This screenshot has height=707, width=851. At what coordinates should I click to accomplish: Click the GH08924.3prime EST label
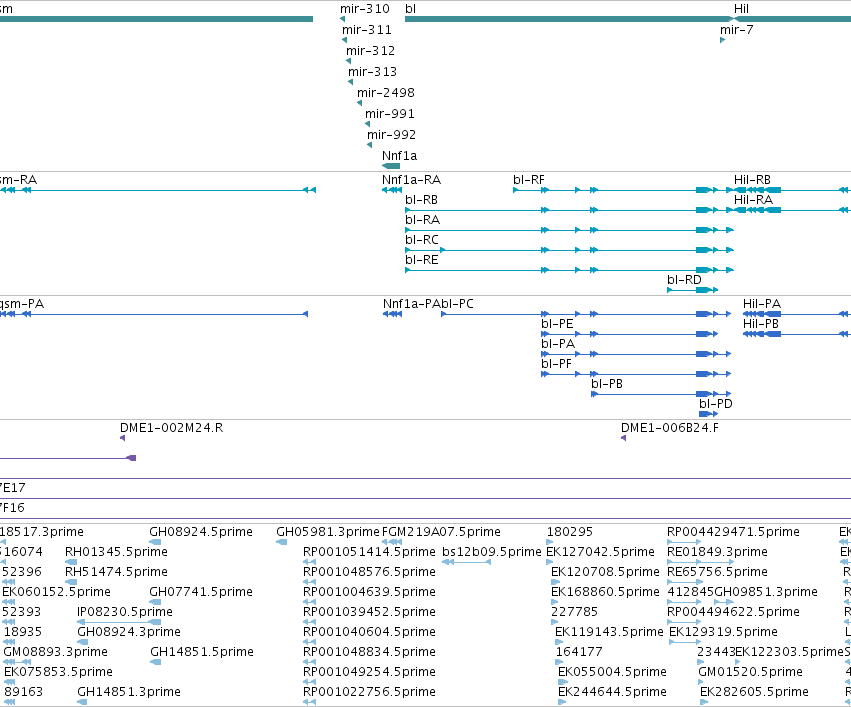click(x=129, y=632)
